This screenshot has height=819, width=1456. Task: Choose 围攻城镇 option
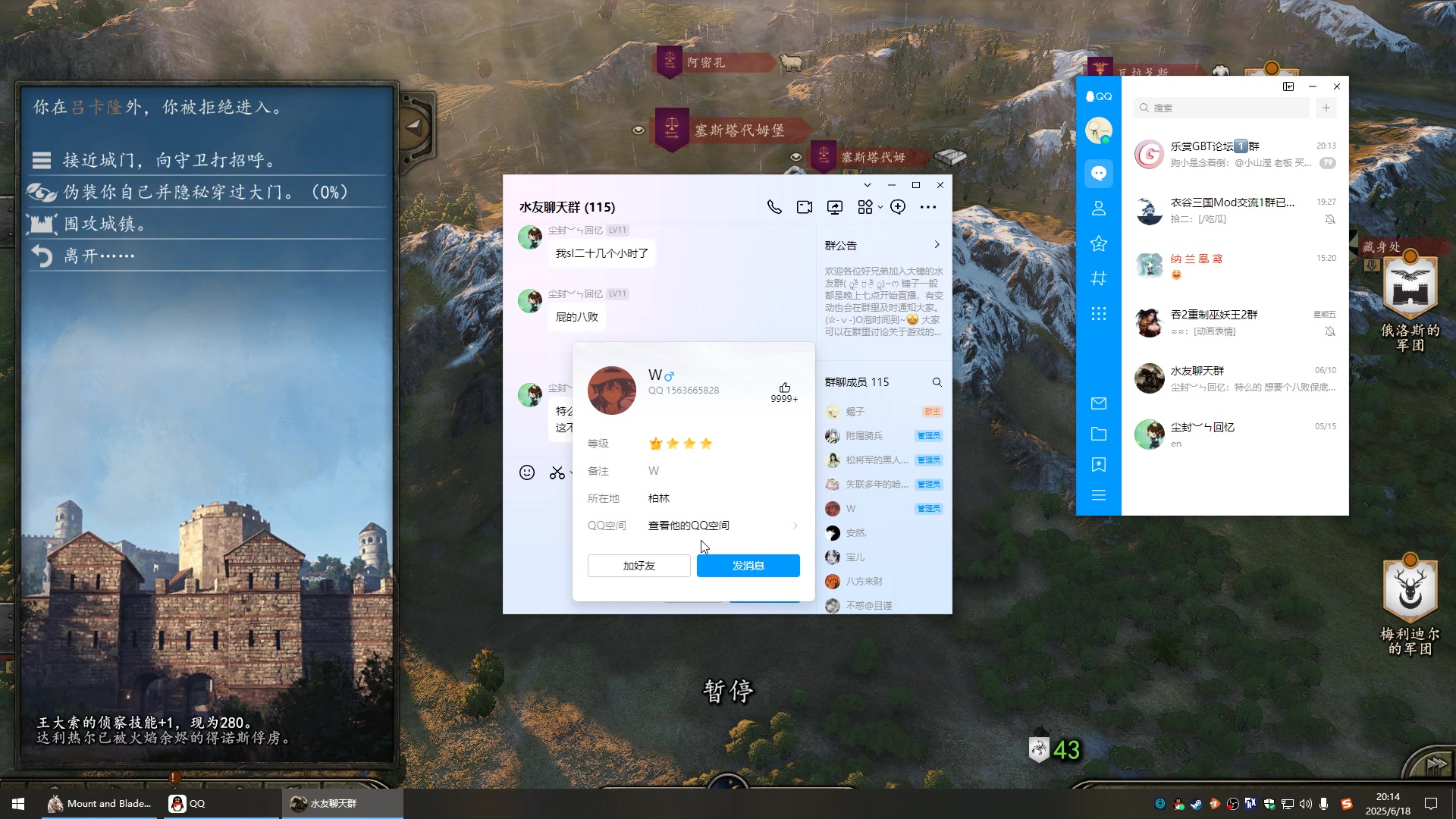coord(206,224)
